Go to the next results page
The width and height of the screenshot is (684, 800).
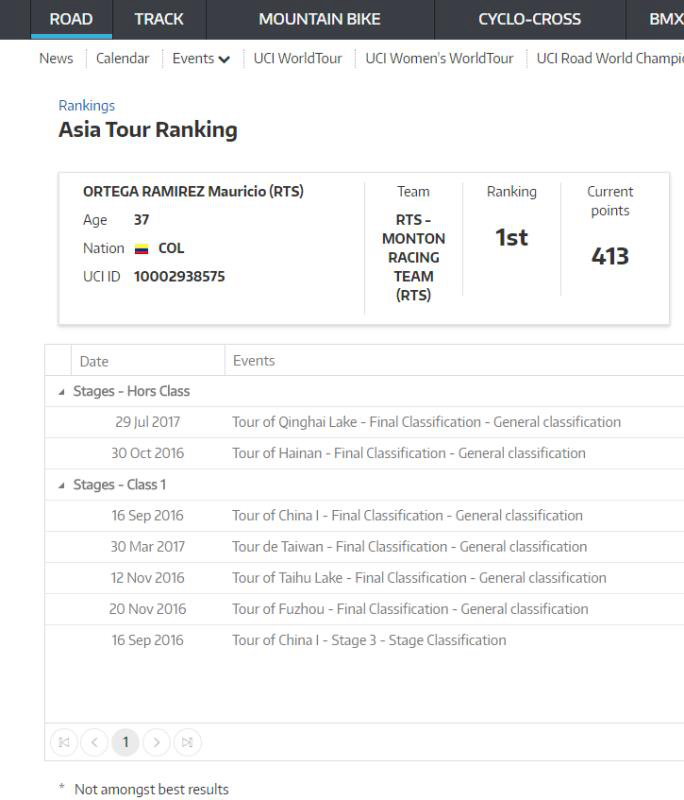click(156, 742)
